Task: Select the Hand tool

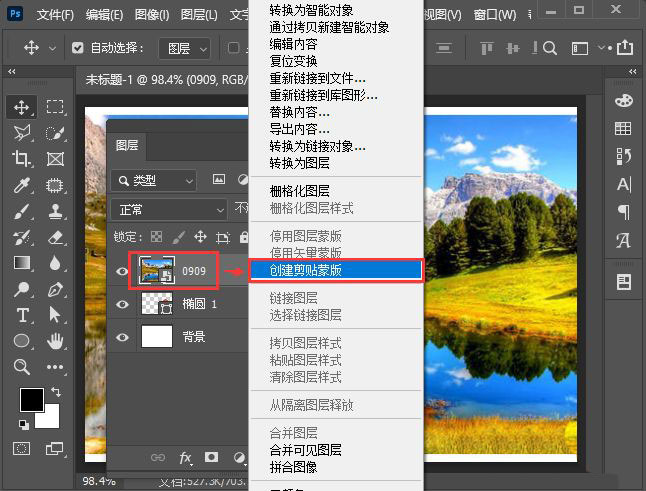Action: pos(55,341)
